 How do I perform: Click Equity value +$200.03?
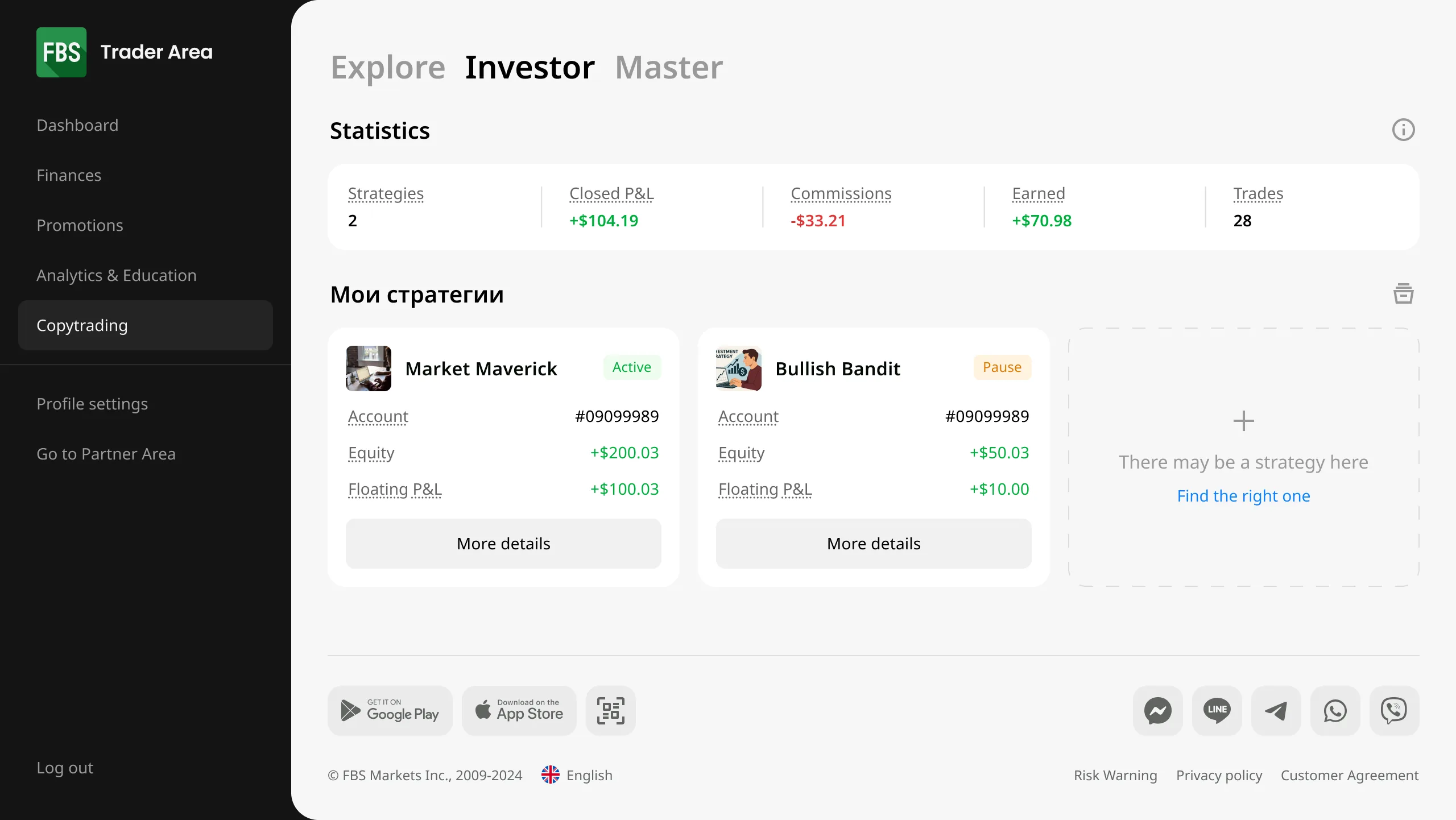tap(624, 453)
